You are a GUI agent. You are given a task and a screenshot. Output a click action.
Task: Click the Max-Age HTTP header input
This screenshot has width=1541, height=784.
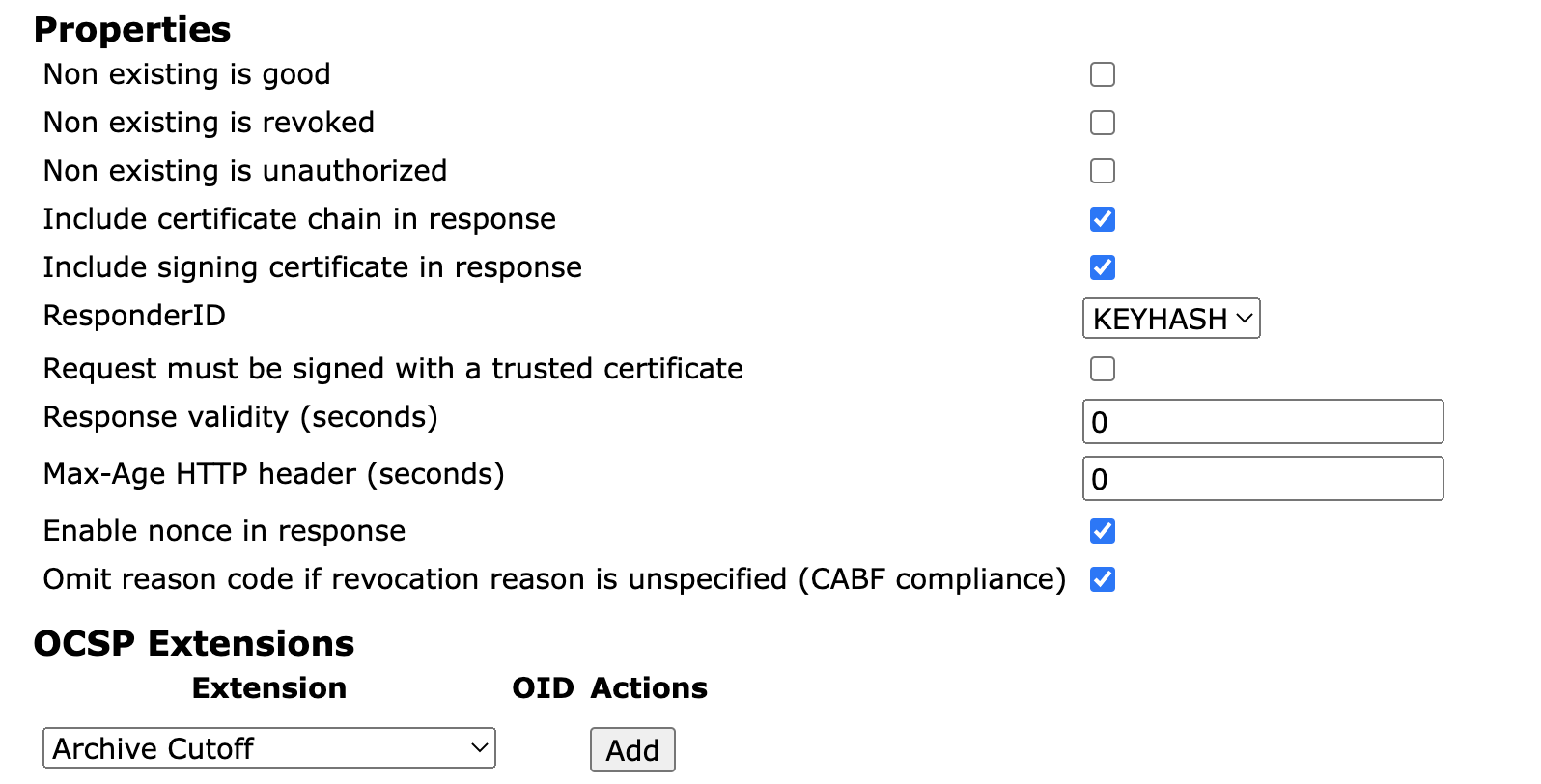pyautogui.click(x=1262, y=478)
